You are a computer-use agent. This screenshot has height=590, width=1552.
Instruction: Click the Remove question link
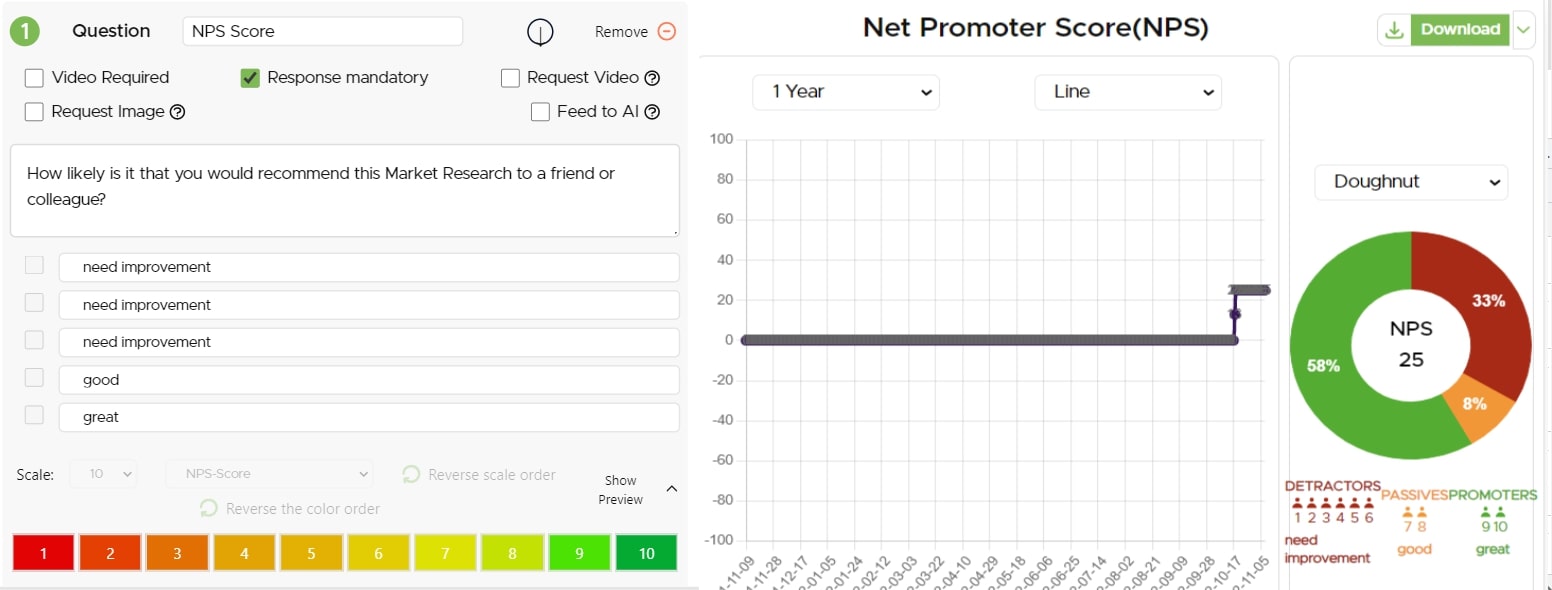point(621,32)
